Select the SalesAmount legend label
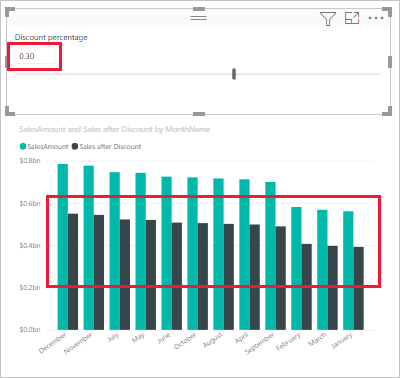400x378 pixels. (48, 146)
